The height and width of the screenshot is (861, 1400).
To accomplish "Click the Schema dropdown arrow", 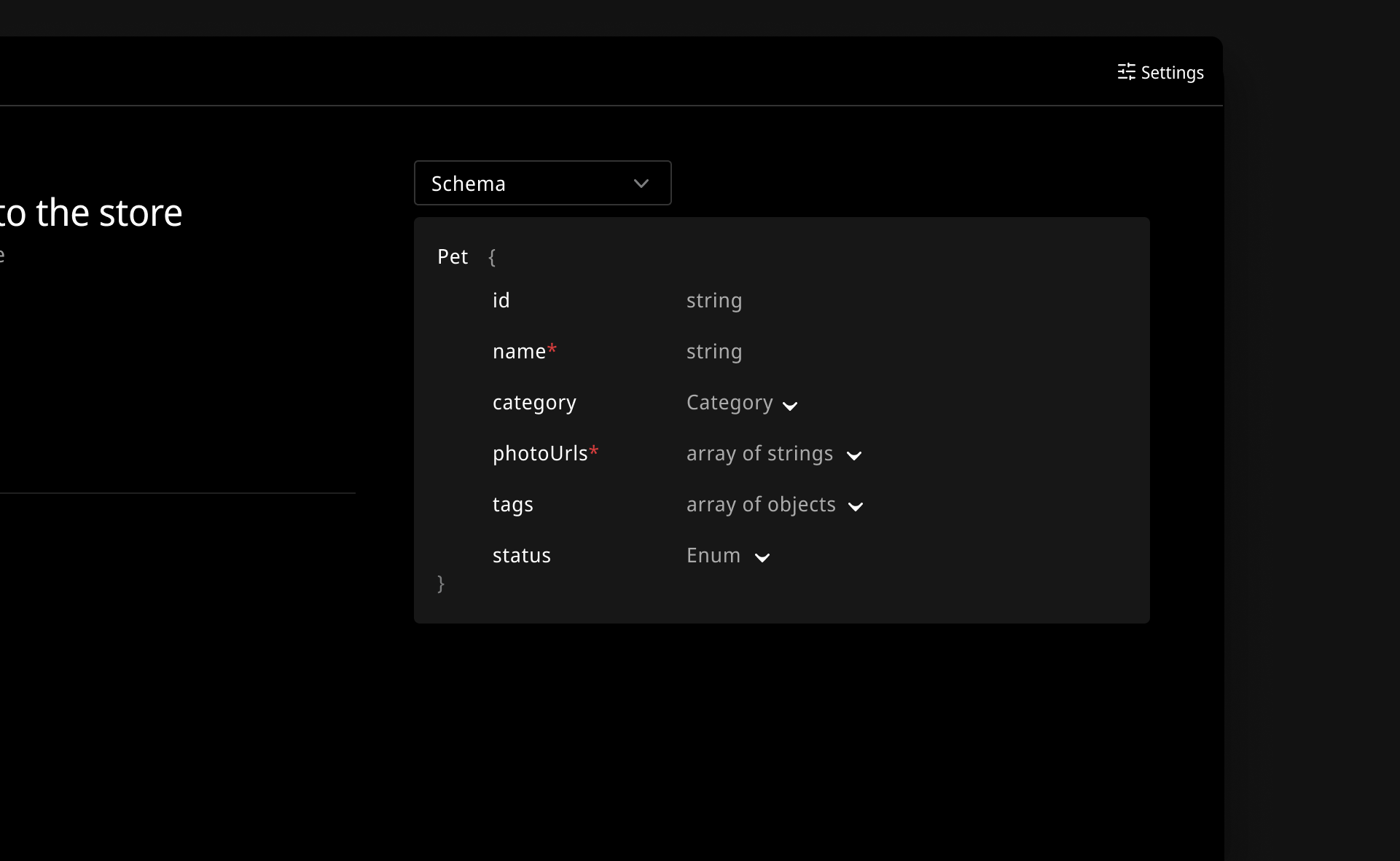I will tap(641, 183).
